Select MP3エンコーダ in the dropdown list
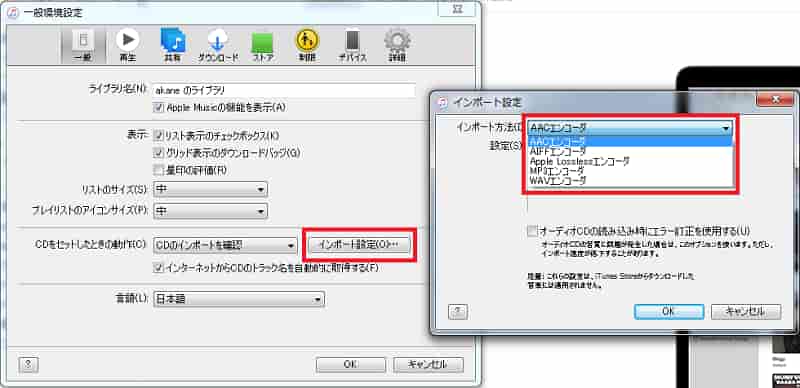Screen dimensions: 800x388 pos(631,171)
